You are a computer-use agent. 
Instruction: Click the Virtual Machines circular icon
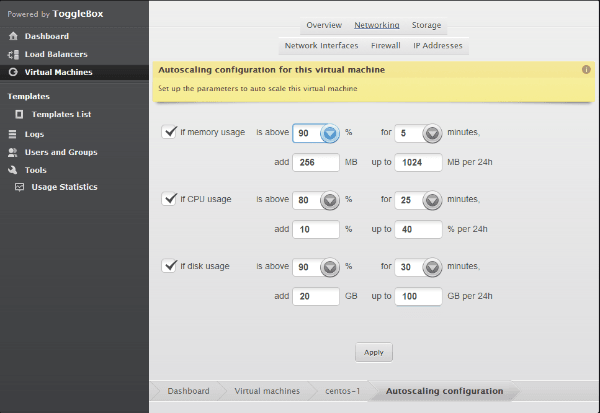pos(13,72)
